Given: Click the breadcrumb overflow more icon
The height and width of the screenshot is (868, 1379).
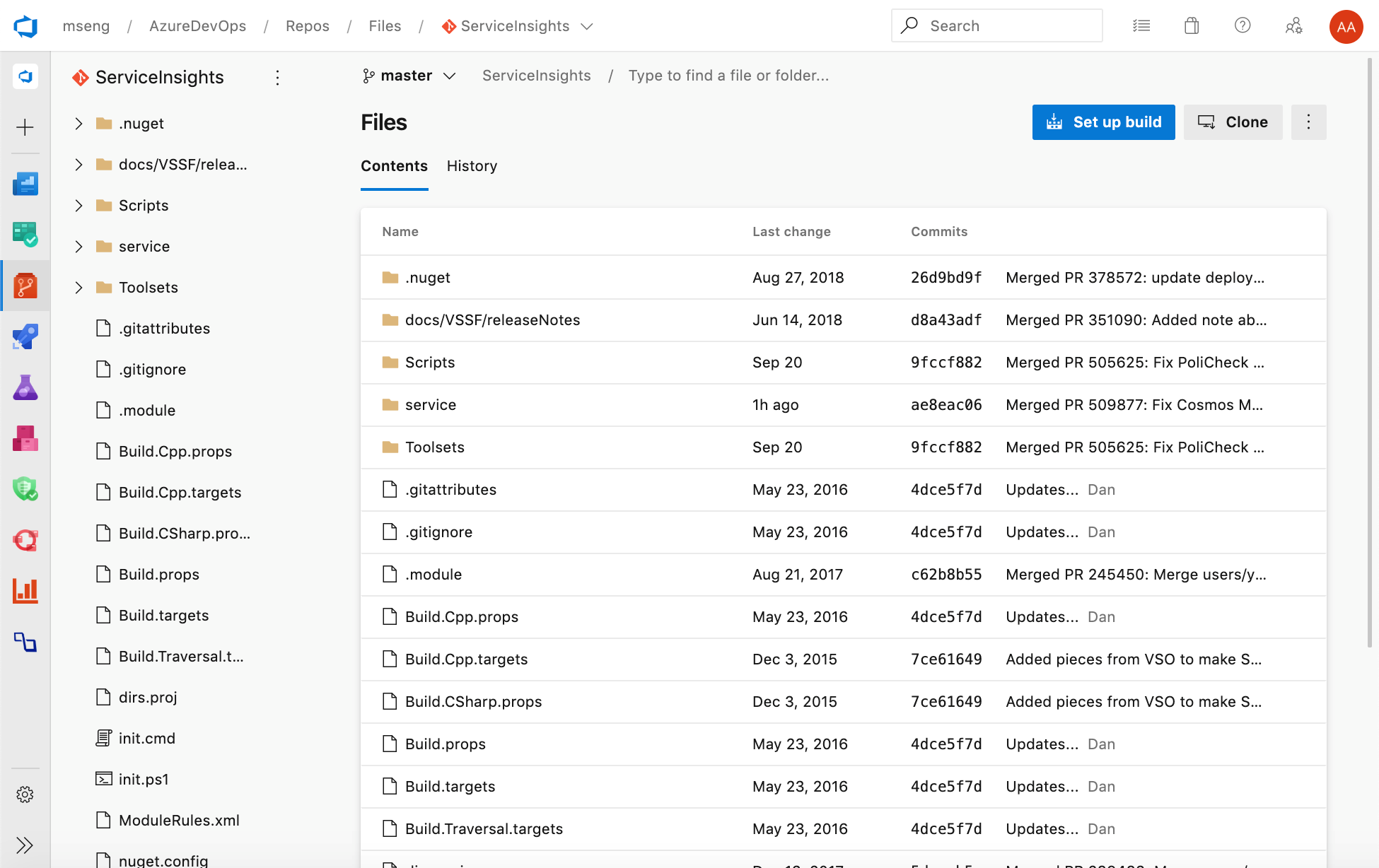Looking at the screenshot, I should point(1307,122).
